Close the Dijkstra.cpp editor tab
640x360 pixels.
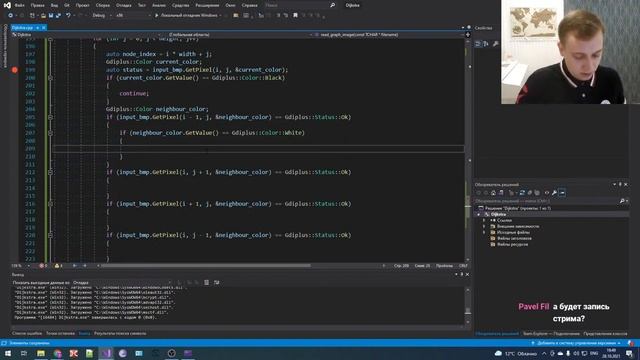(x=44, y=28)
